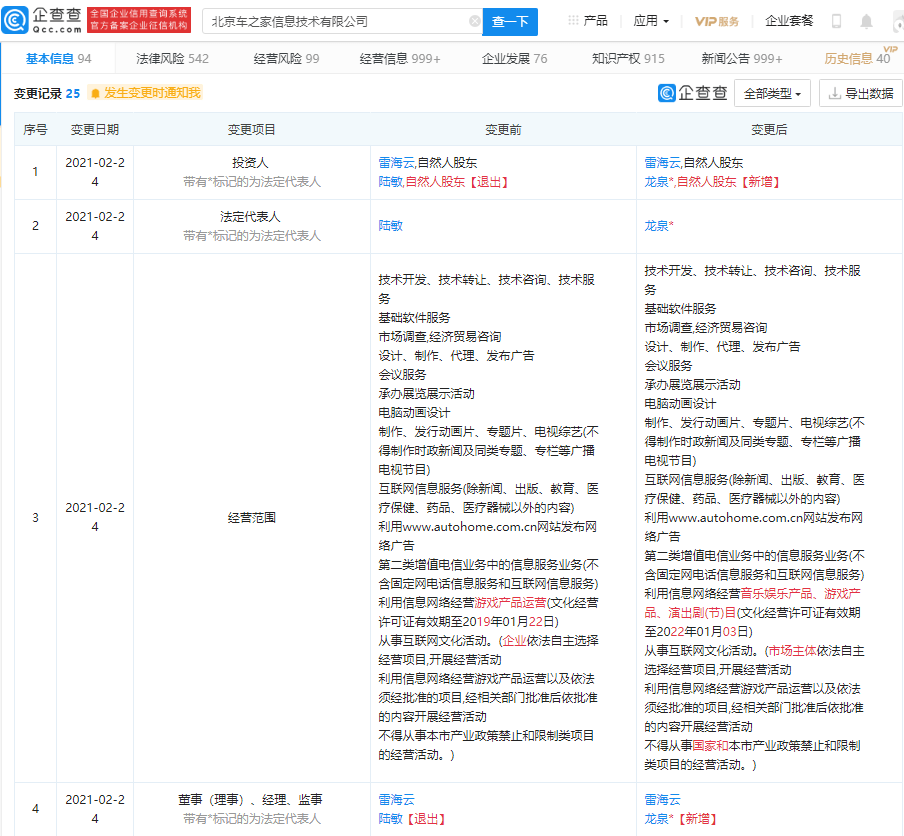
Task: Open 雷海云 link in row 1 变更前
Action: coord(396,163)
